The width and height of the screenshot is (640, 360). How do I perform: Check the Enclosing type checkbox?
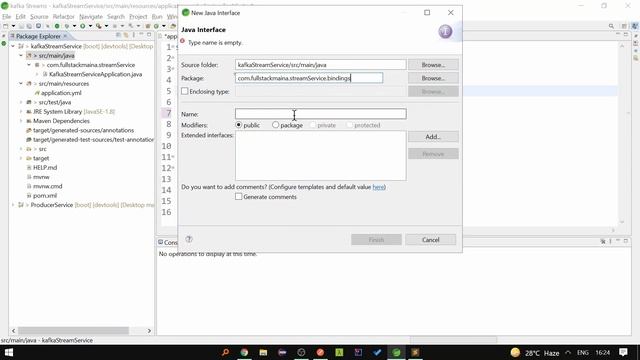[x=185, y=91]
